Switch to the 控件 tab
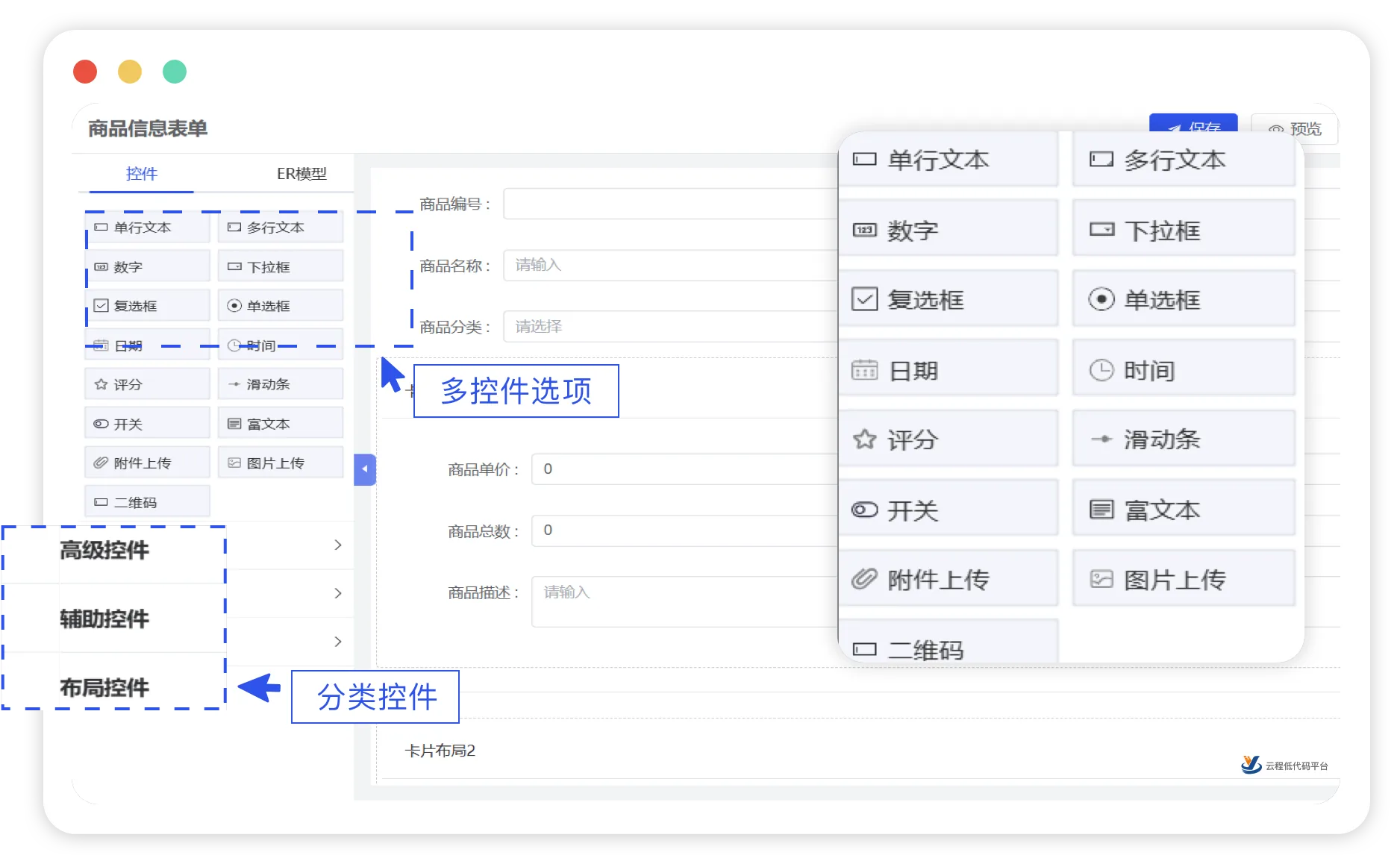 141,174
